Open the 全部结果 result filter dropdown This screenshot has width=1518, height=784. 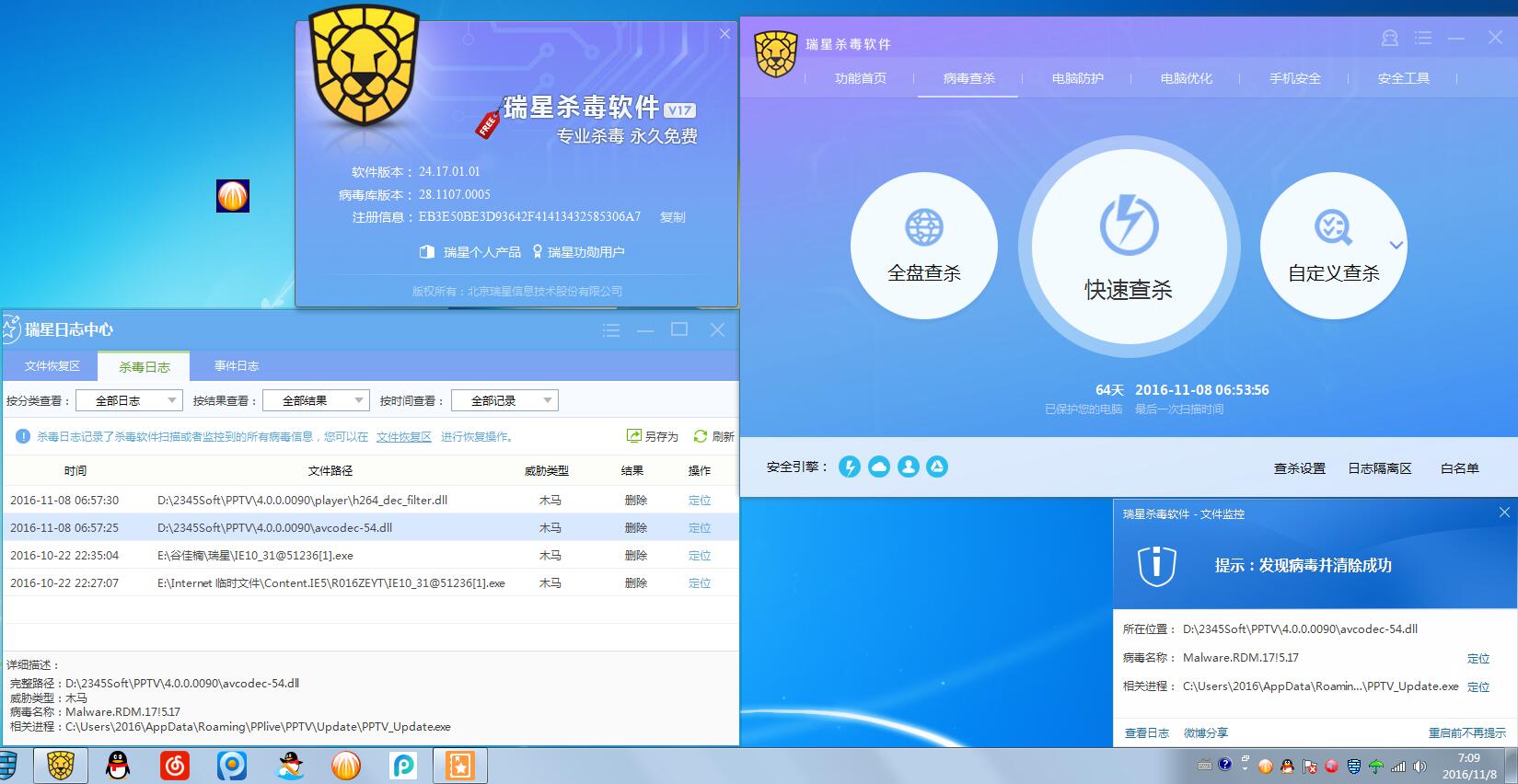(x=316, y=400)
